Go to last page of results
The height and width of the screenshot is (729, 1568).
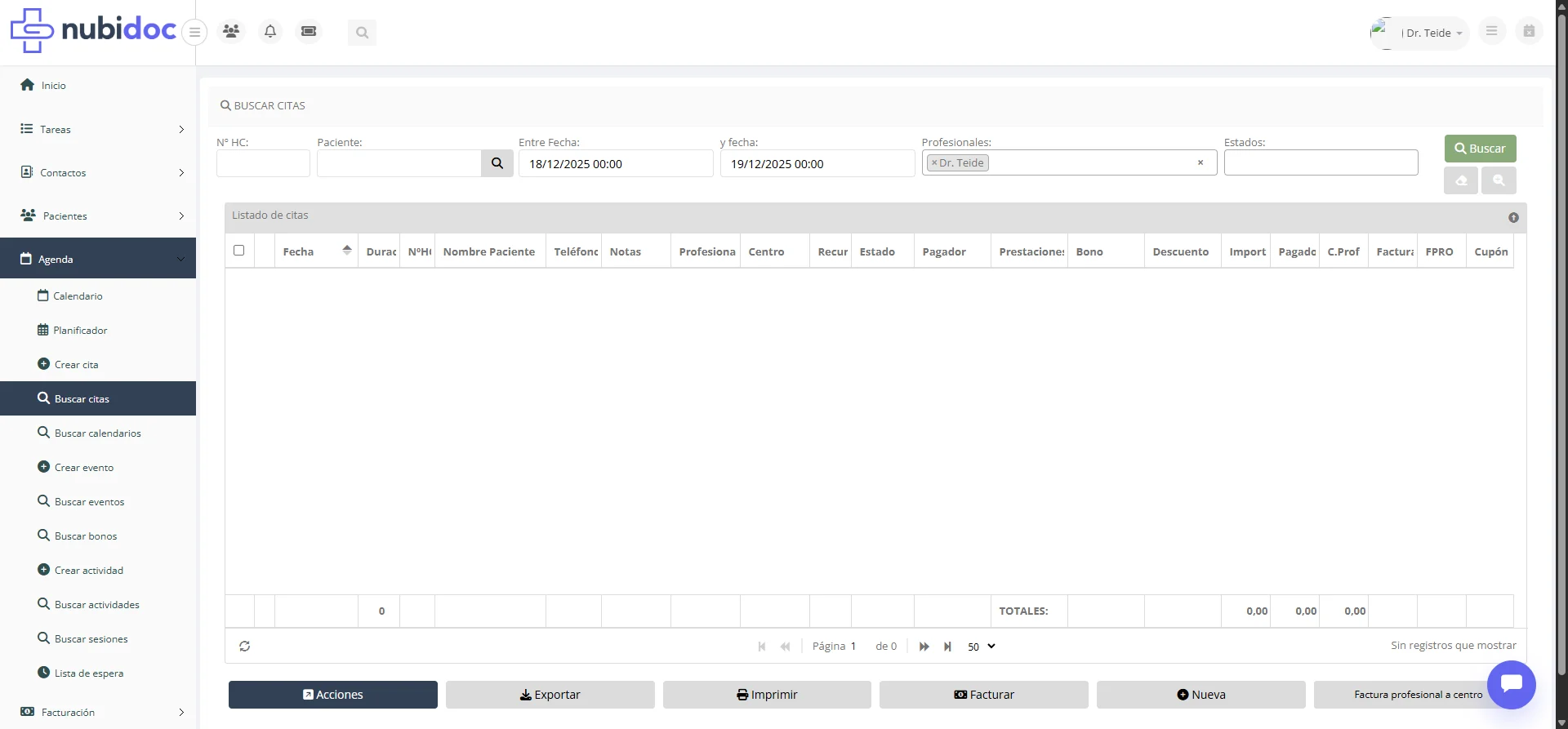[x=947, y=647]
